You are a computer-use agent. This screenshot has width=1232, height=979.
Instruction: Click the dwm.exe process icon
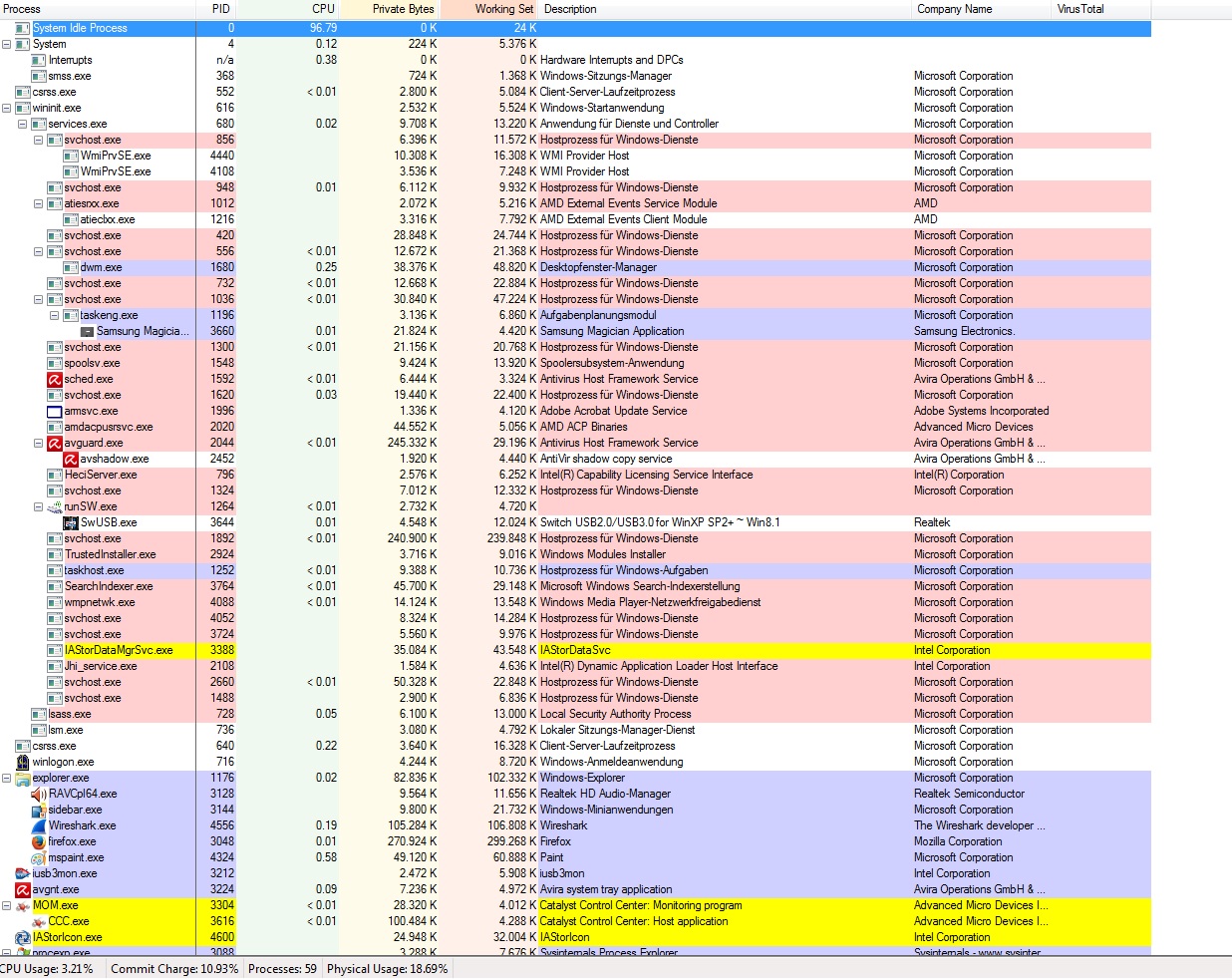71,267
